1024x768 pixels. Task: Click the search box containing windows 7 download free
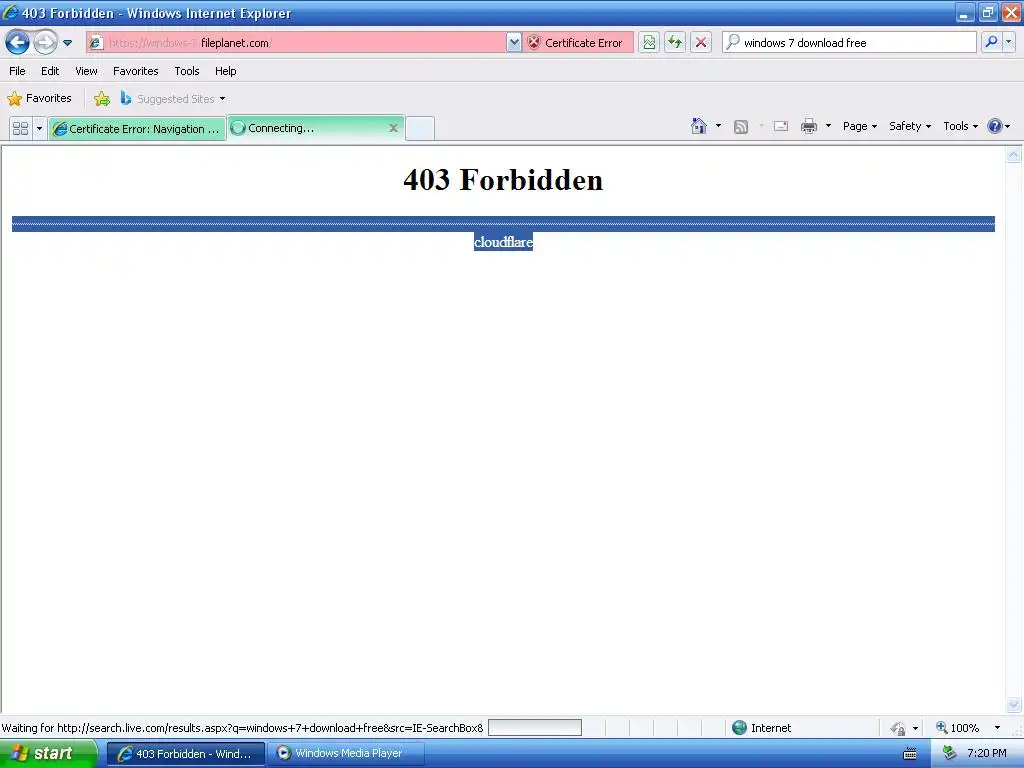pos(849,43)
